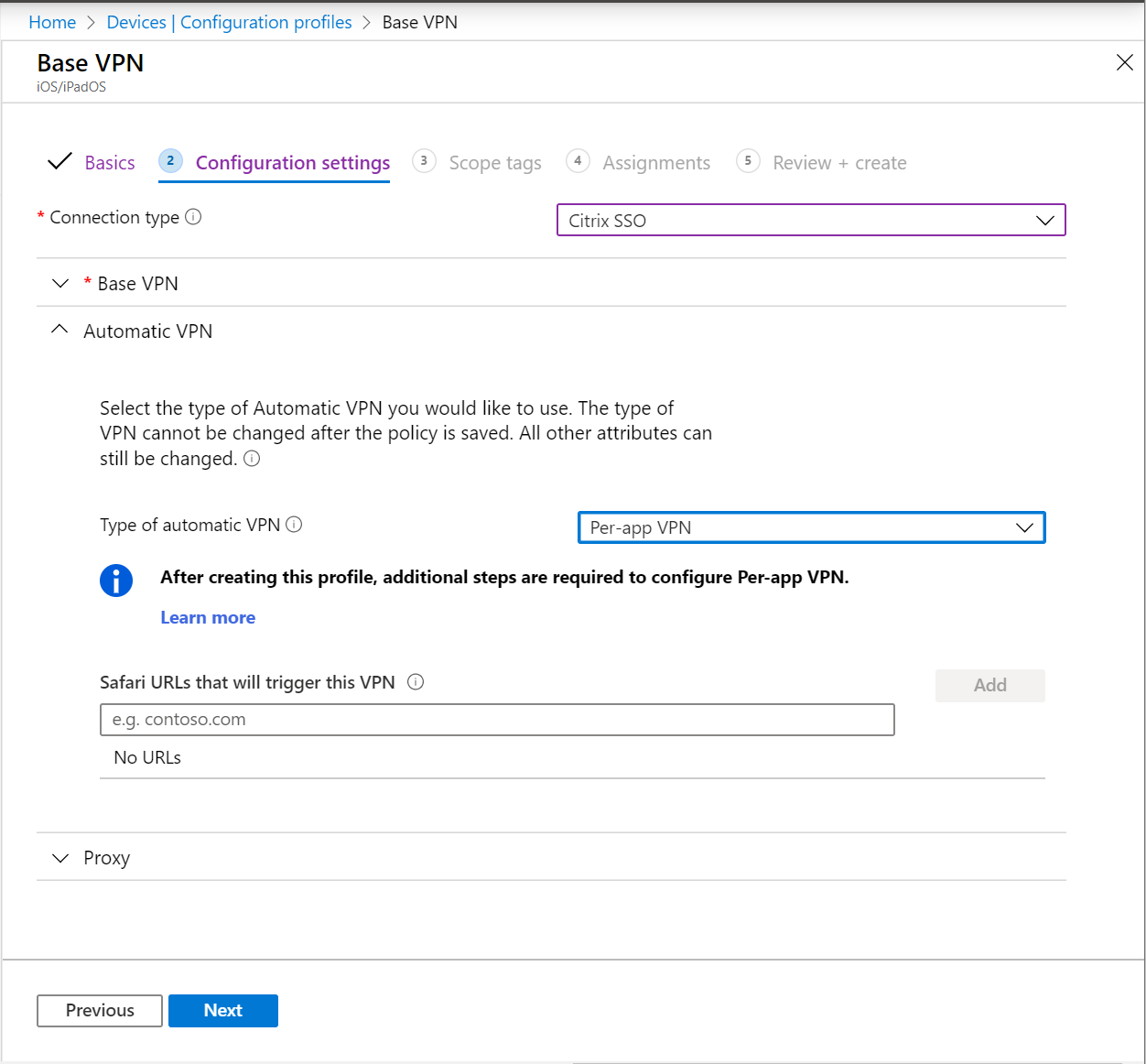Click the Previous button
This screenshot has height=1064, width=1146.
[100, 1011]
